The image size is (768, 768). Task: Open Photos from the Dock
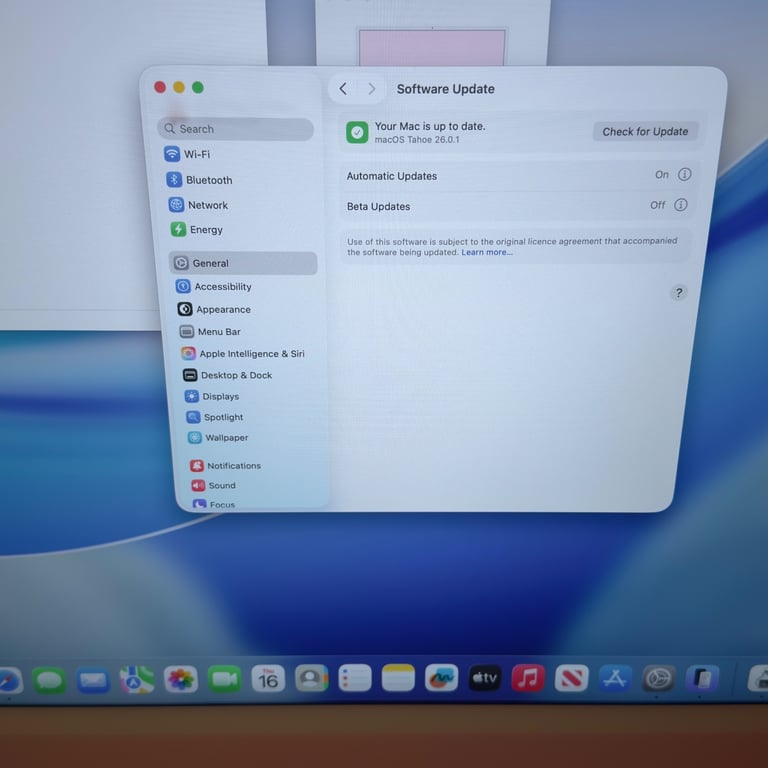coord(181,679)
